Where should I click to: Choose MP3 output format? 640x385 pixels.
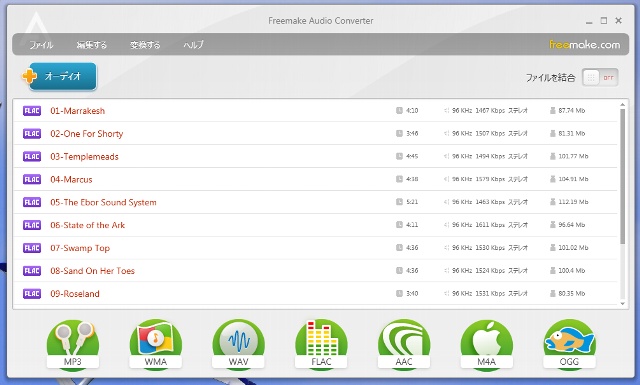click(x=73, y=345)
